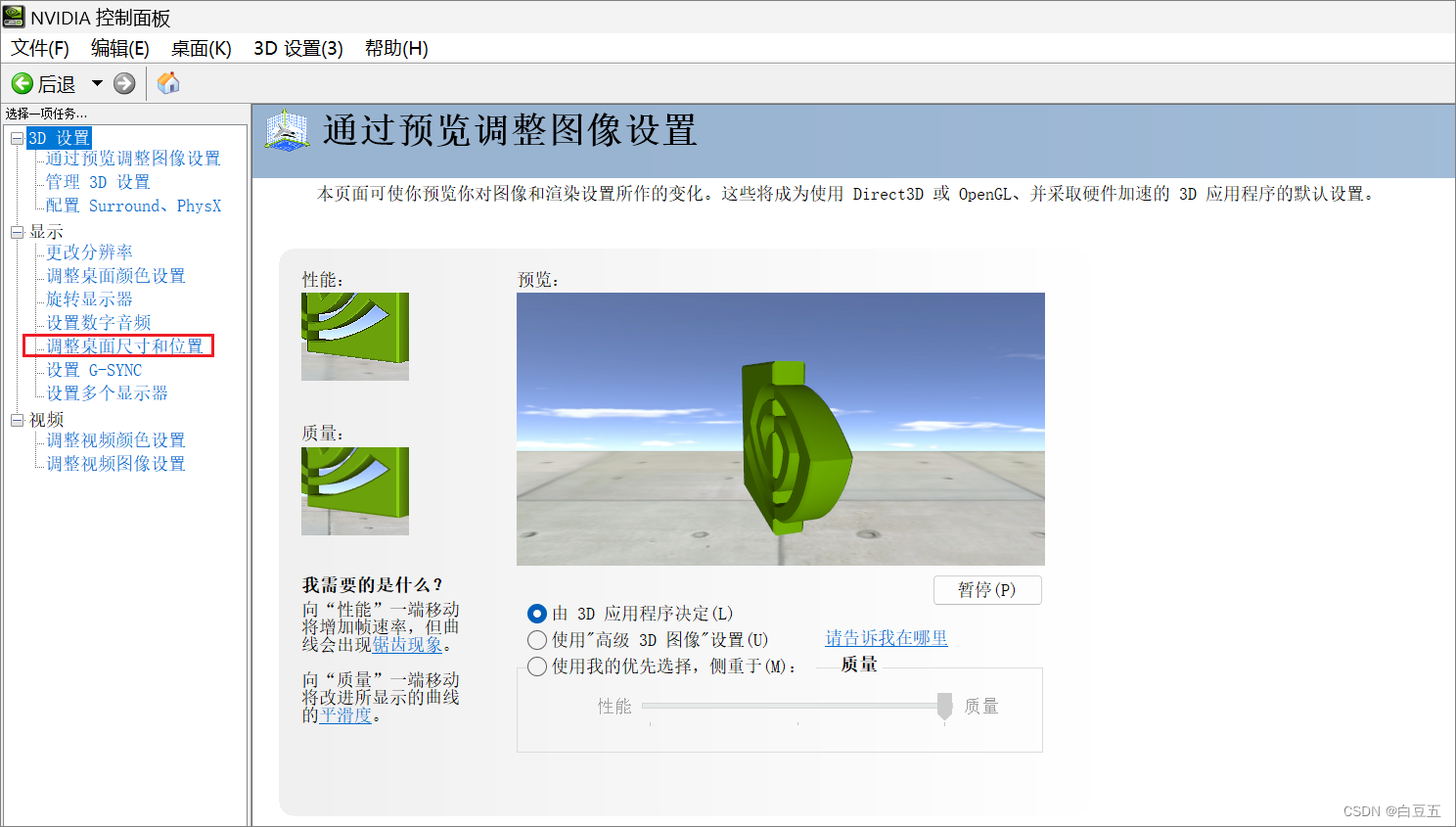Open 管理 3D 设置 task
This screenshot has width=1456, height=827.
(98, 182)
